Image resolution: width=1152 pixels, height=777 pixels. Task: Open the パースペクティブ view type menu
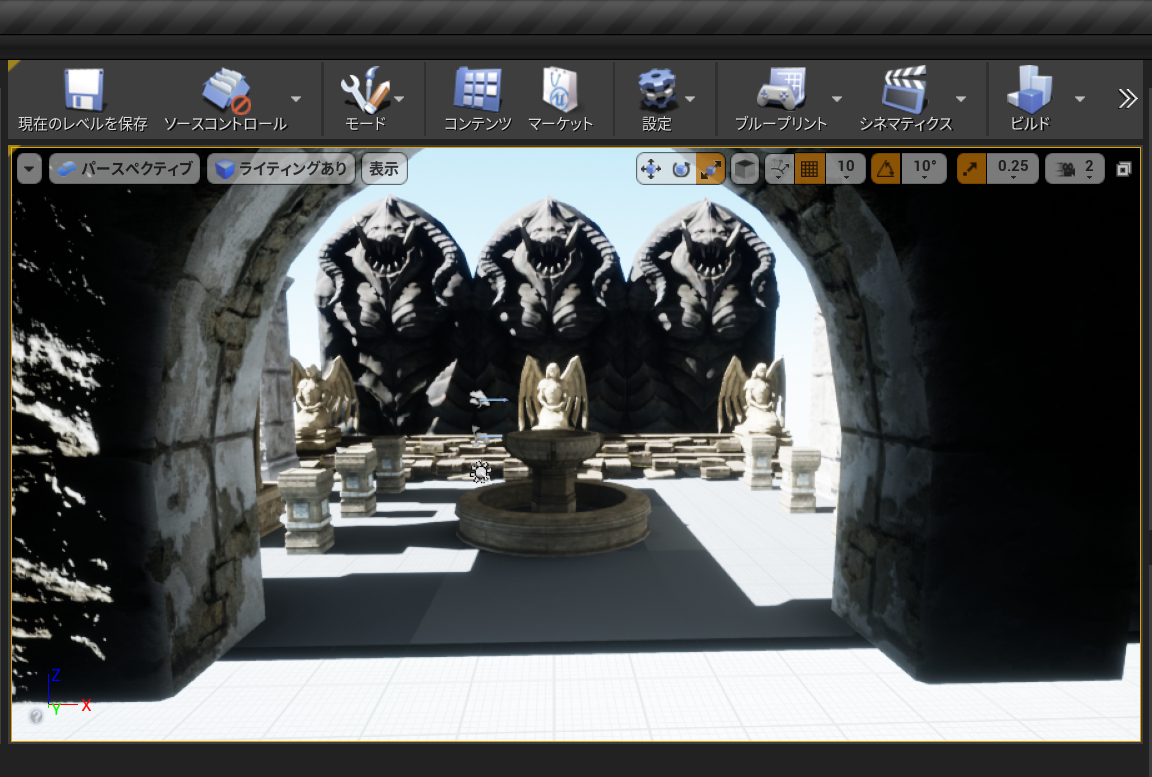click(x=124, y=169)
